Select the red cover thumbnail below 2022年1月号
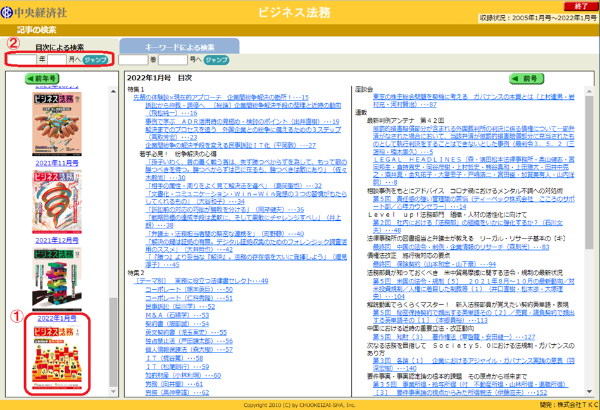Viewport: 600px width, 410px height. click(x=57, y=357)
